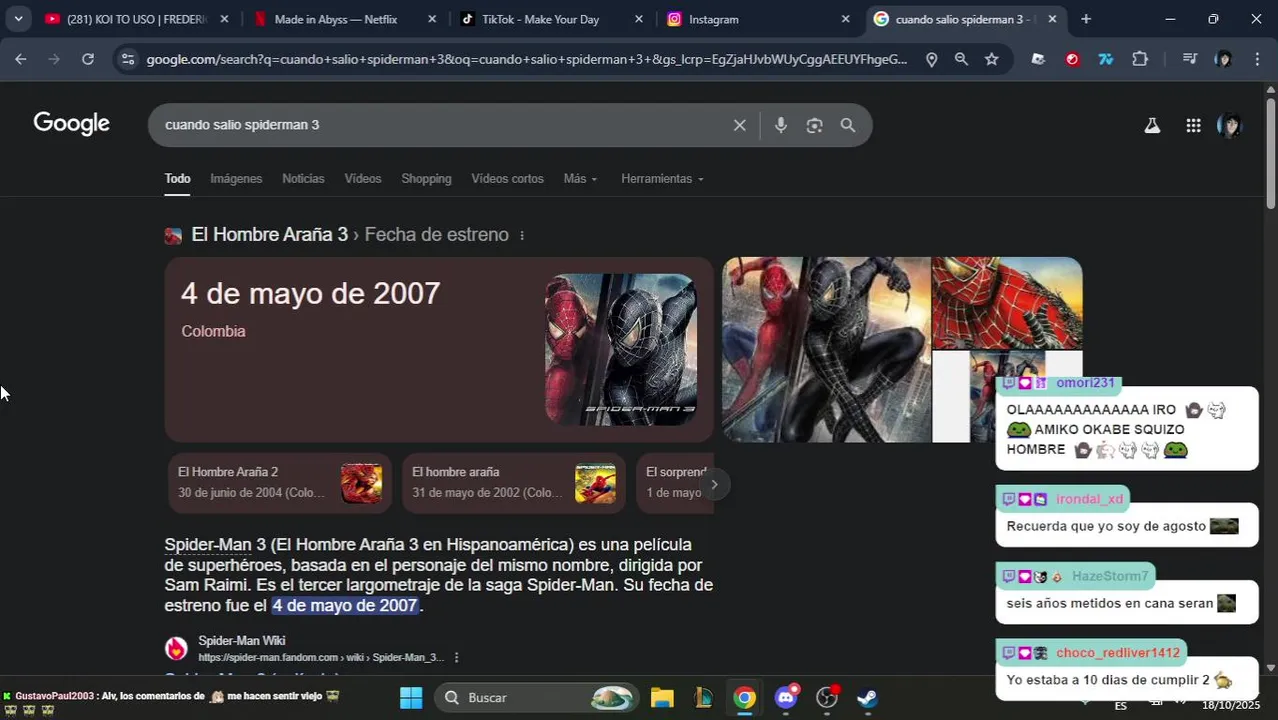
Task: Switch to the Shopping tab
Action: (426, 179)
